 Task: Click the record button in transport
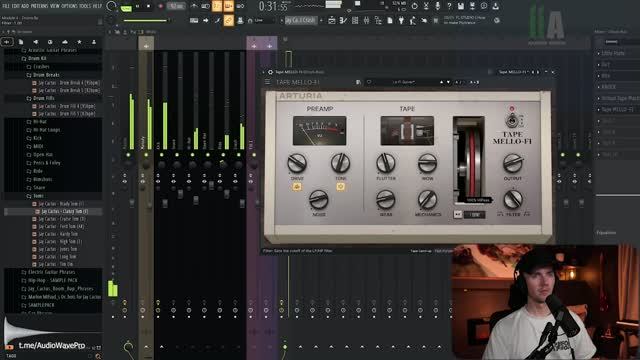[160, 6]
